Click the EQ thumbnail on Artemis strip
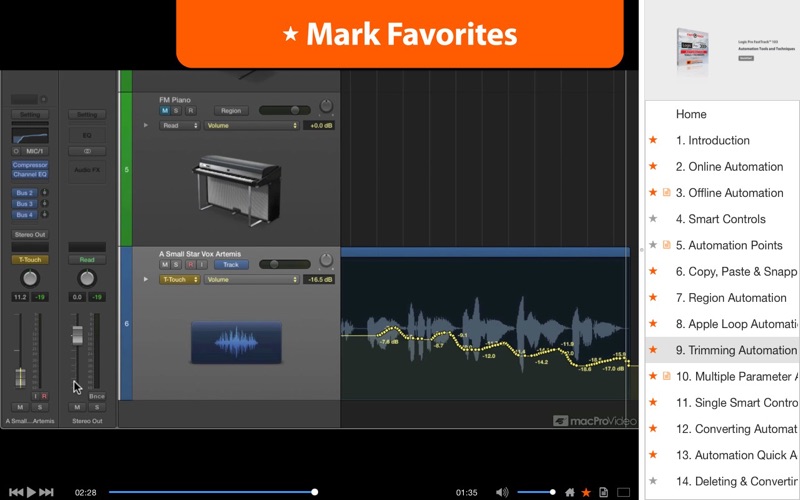 click(x=30, y=136)
